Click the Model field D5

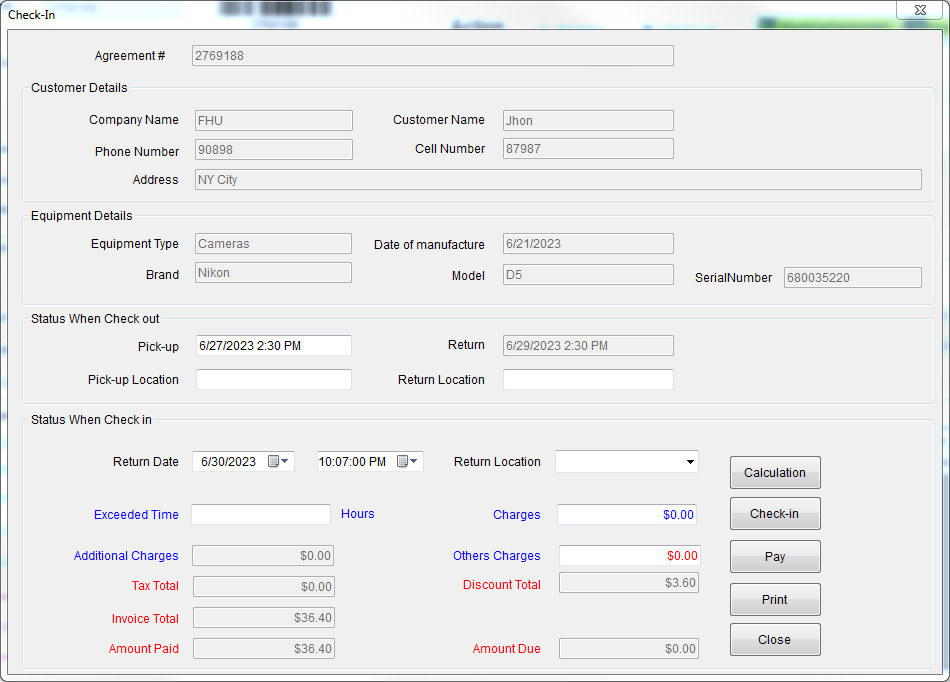(x=588, y=274)
